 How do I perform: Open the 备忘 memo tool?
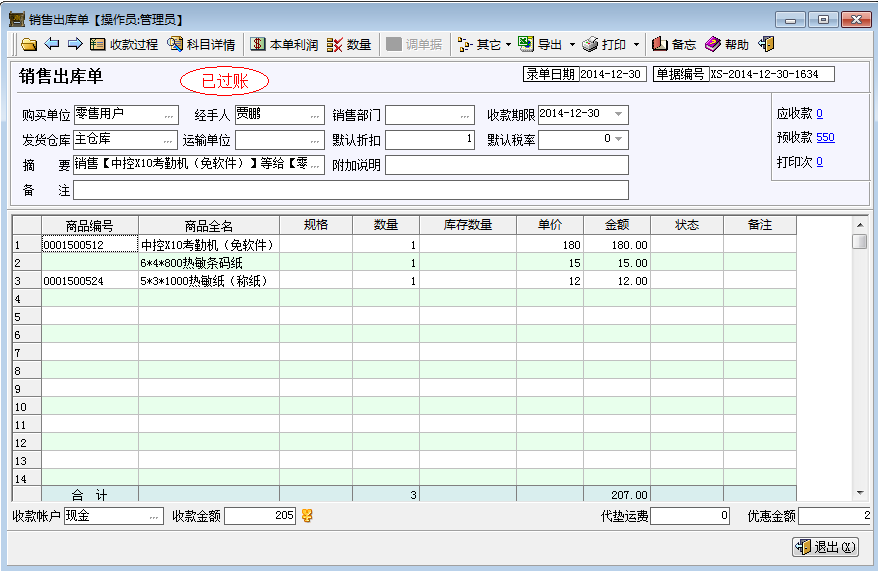(674, 44)
